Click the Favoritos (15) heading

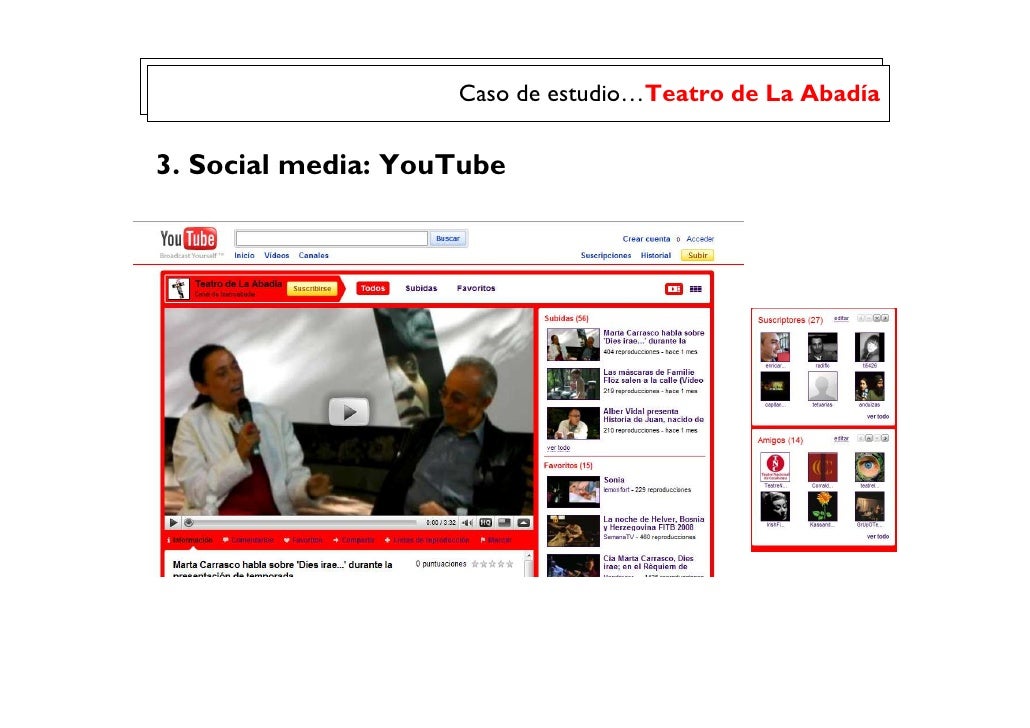[x=568, y=466]
